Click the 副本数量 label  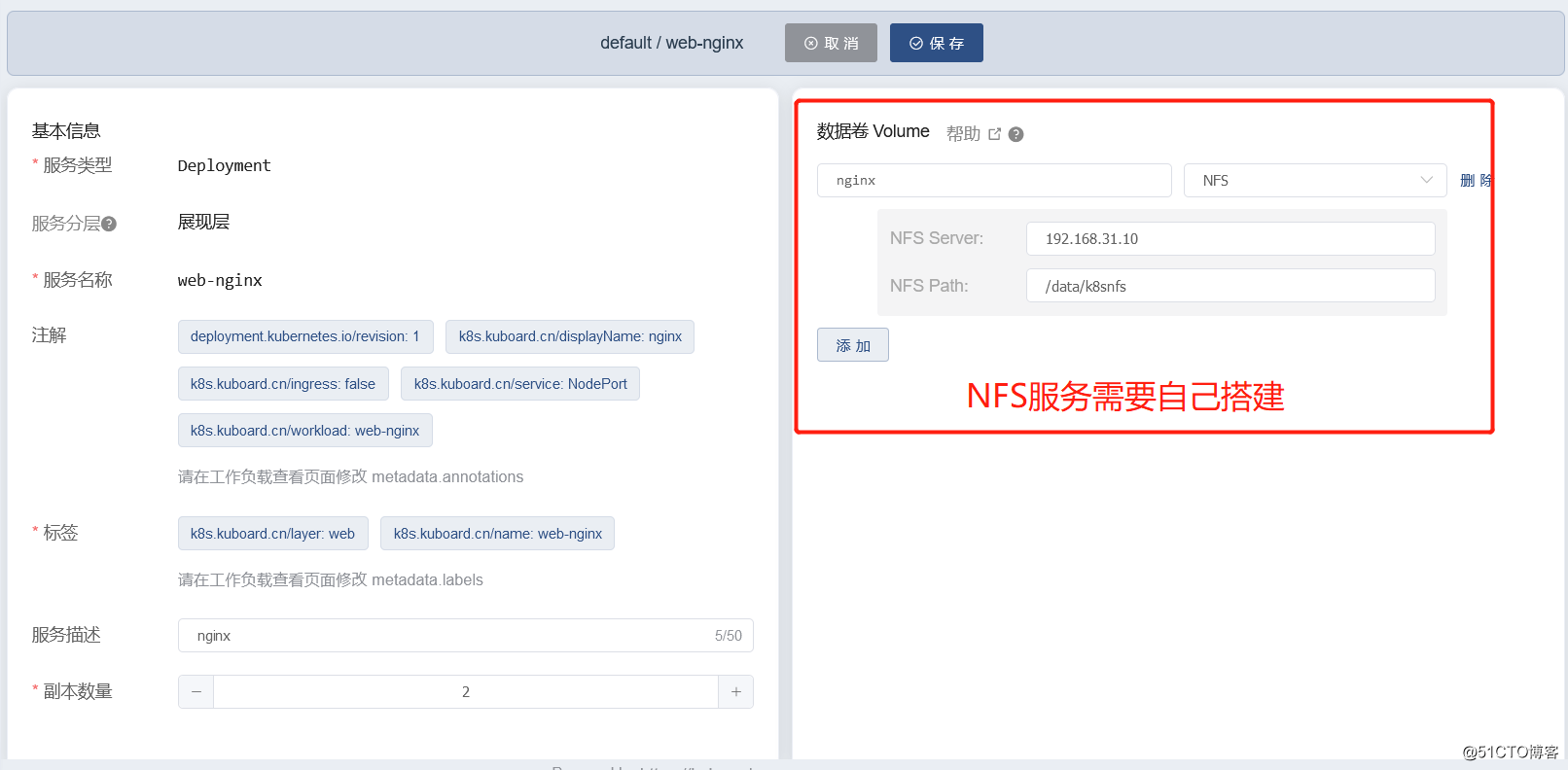(x=78, y=691)
